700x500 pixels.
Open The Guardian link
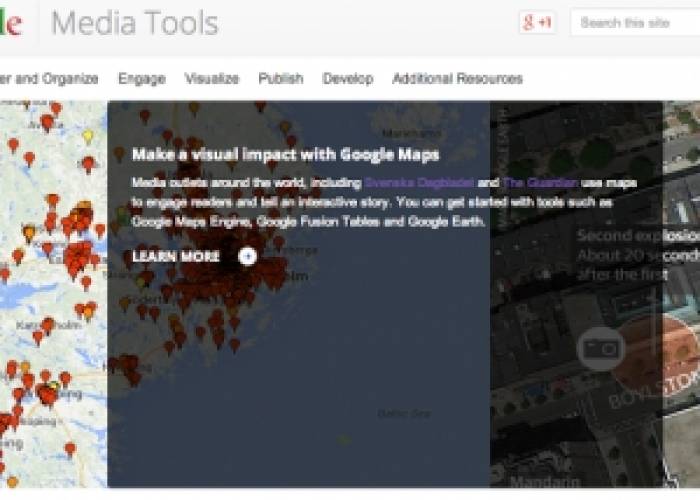pos(540,183)
